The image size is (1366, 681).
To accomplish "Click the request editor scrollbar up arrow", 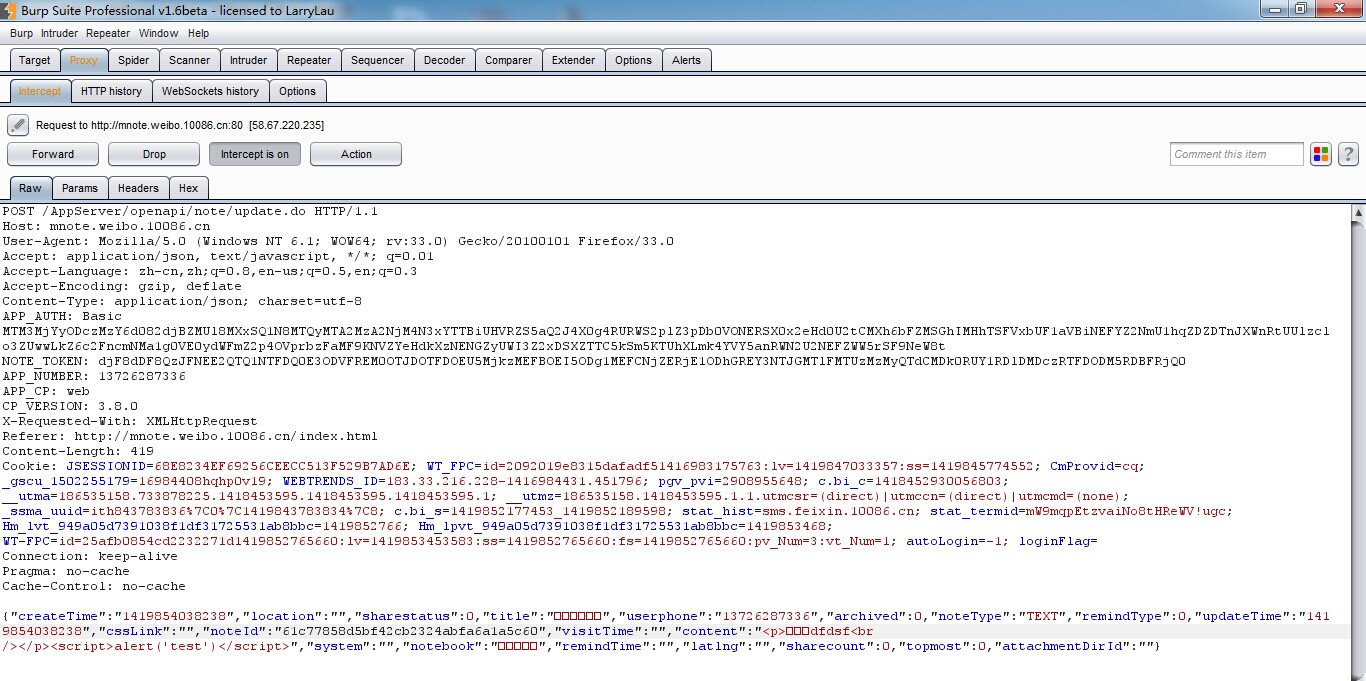I will 1358,212.
